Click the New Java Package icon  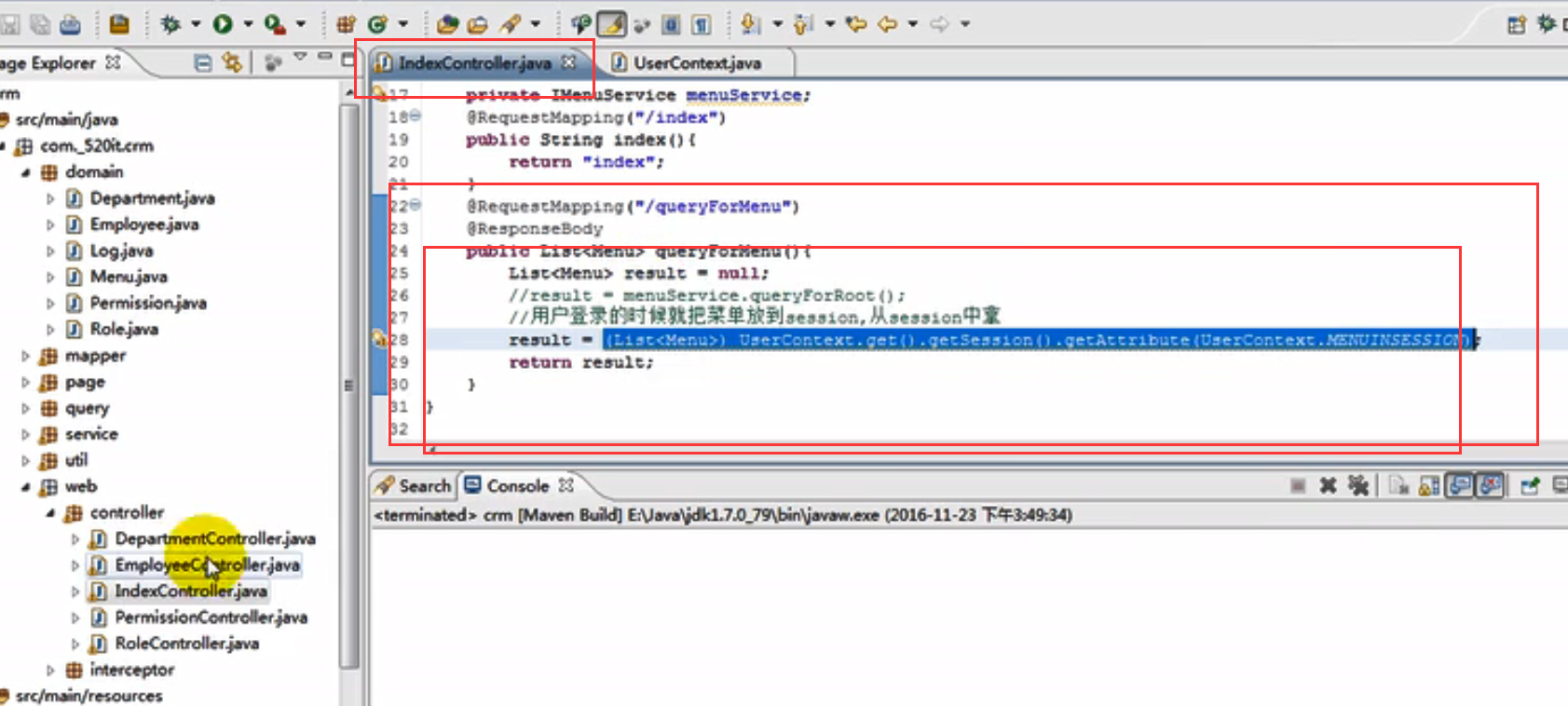[346, 24]
